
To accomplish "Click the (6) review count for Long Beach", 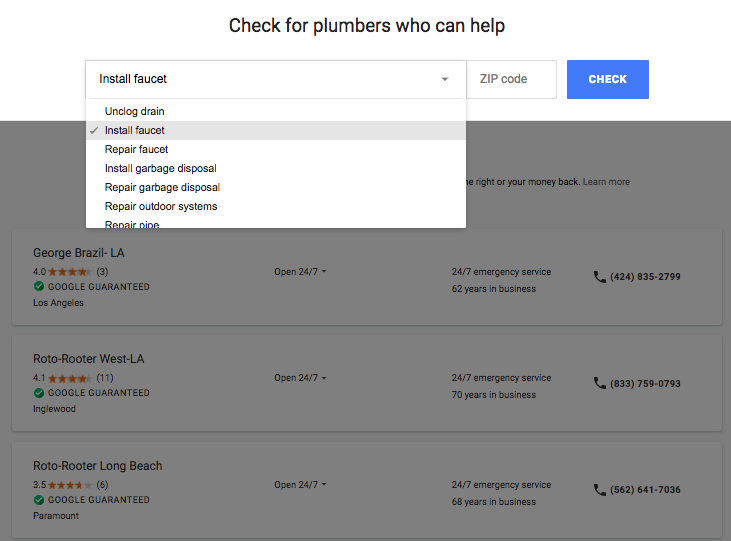I will 102,485.
